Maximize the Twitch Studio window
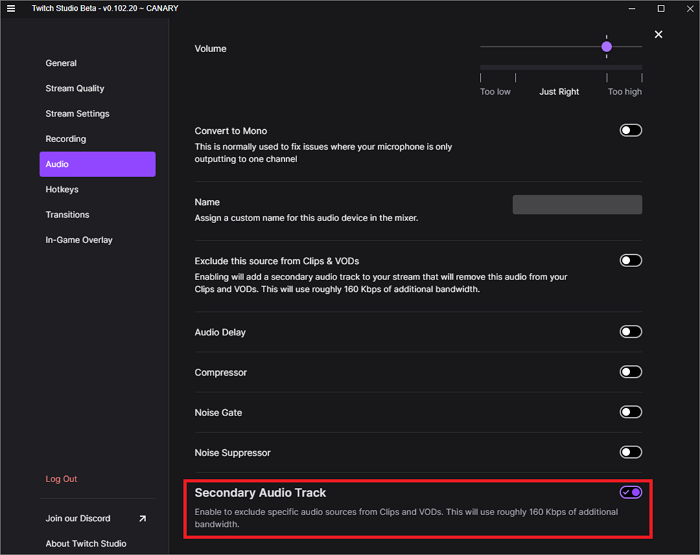Image resolution: width=700 pixels, height=555 pixels. (661, 8)
